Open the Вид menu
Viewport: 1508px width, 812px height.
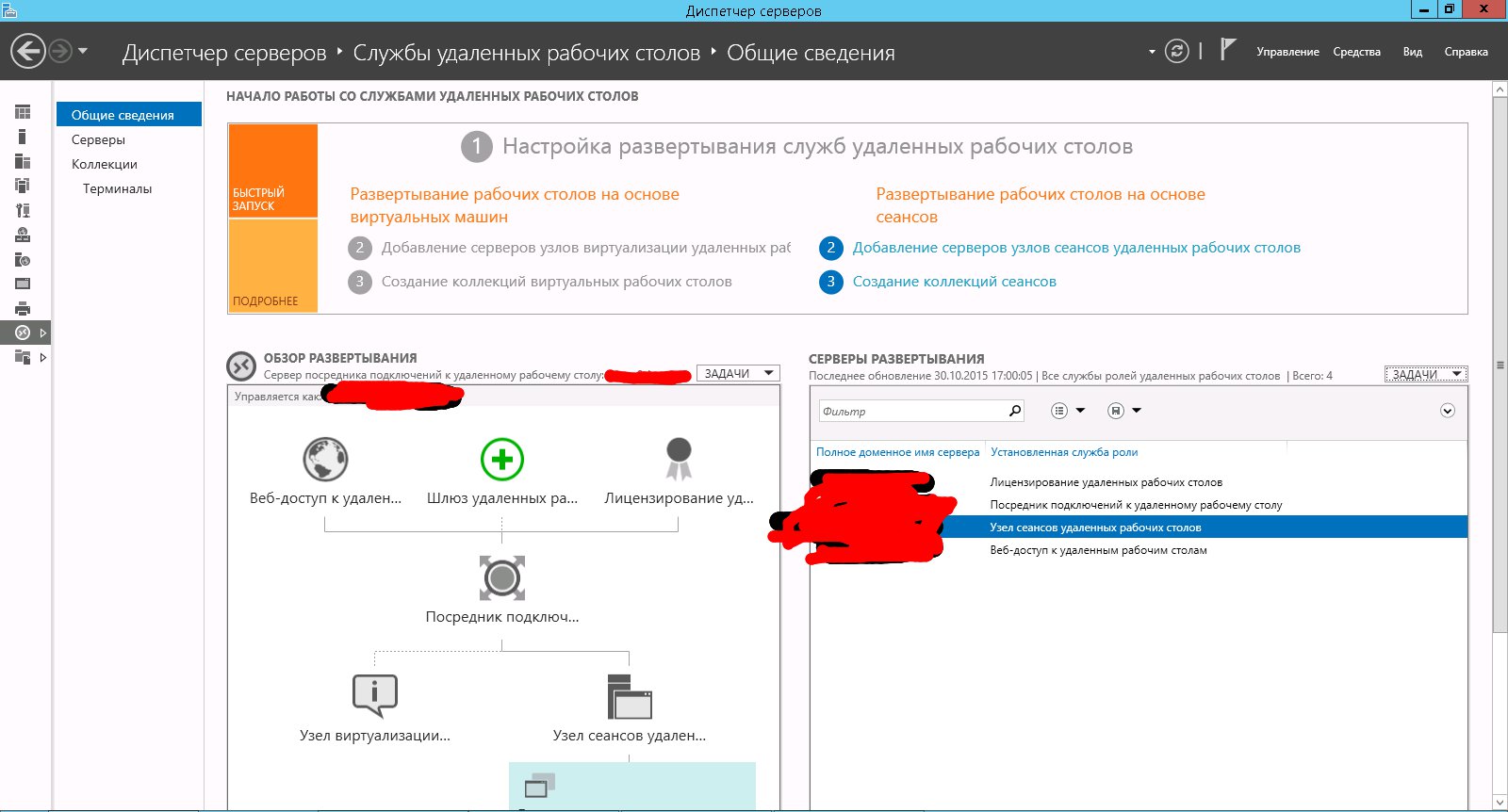[1412, 52]
